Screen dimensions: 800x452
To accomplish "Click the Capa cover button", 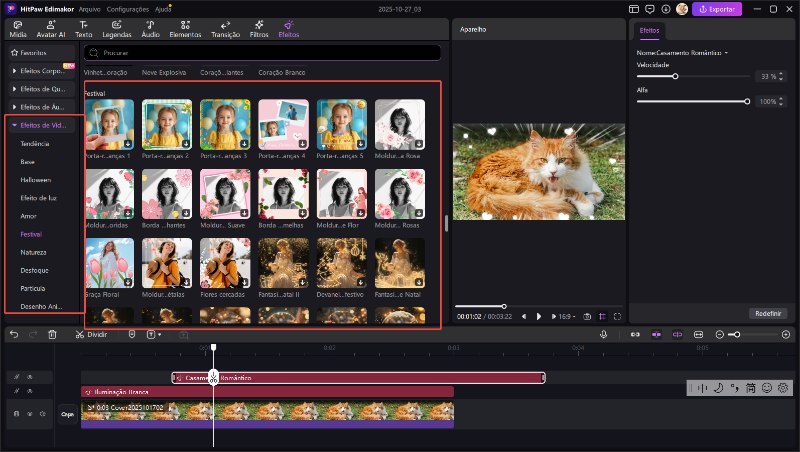I will (x=67, y=414).
